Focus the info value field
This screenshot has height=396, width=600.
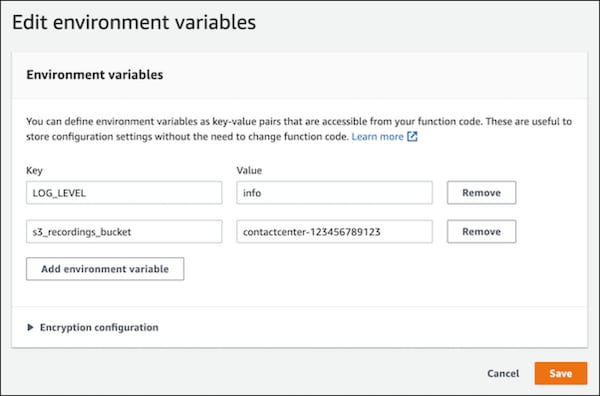(334, 193)
